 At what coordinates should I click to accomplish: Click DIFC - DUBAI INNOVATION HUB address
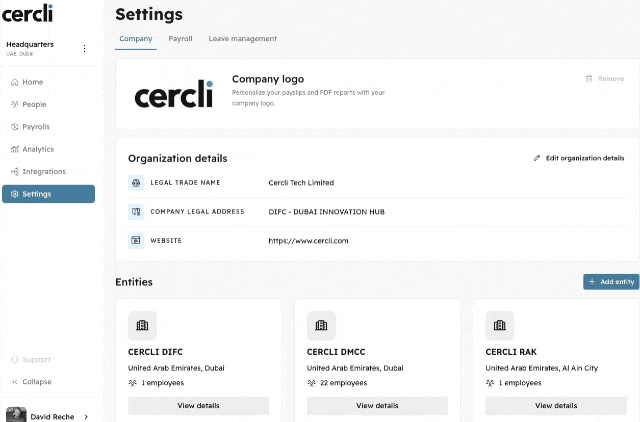click(x=327, y=212)
